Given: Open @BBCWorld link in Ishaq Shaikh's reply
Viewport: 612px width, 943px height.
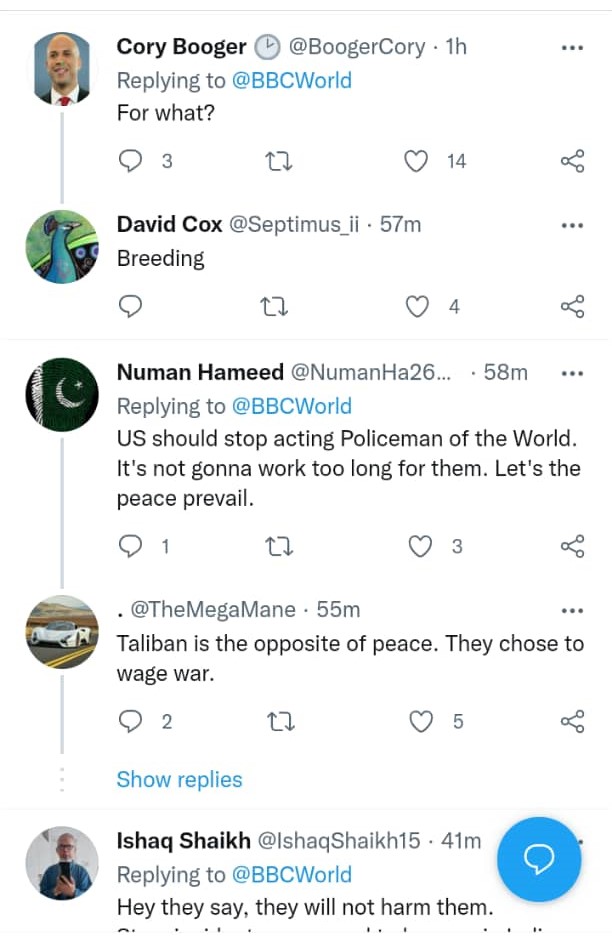Looking at the screenshot, I should coord(292,875).
